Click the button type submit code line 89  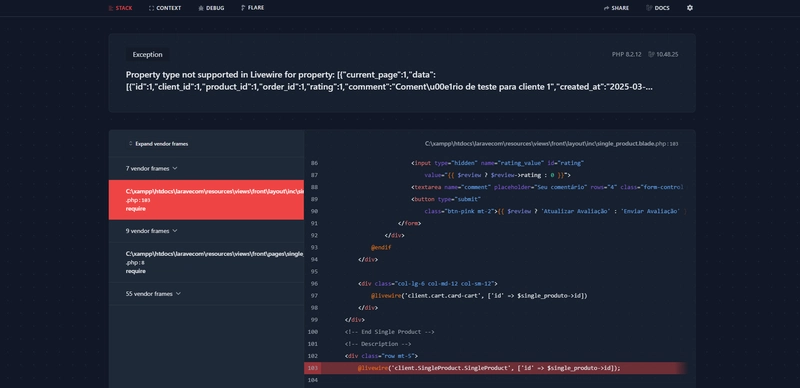[446, 199]
